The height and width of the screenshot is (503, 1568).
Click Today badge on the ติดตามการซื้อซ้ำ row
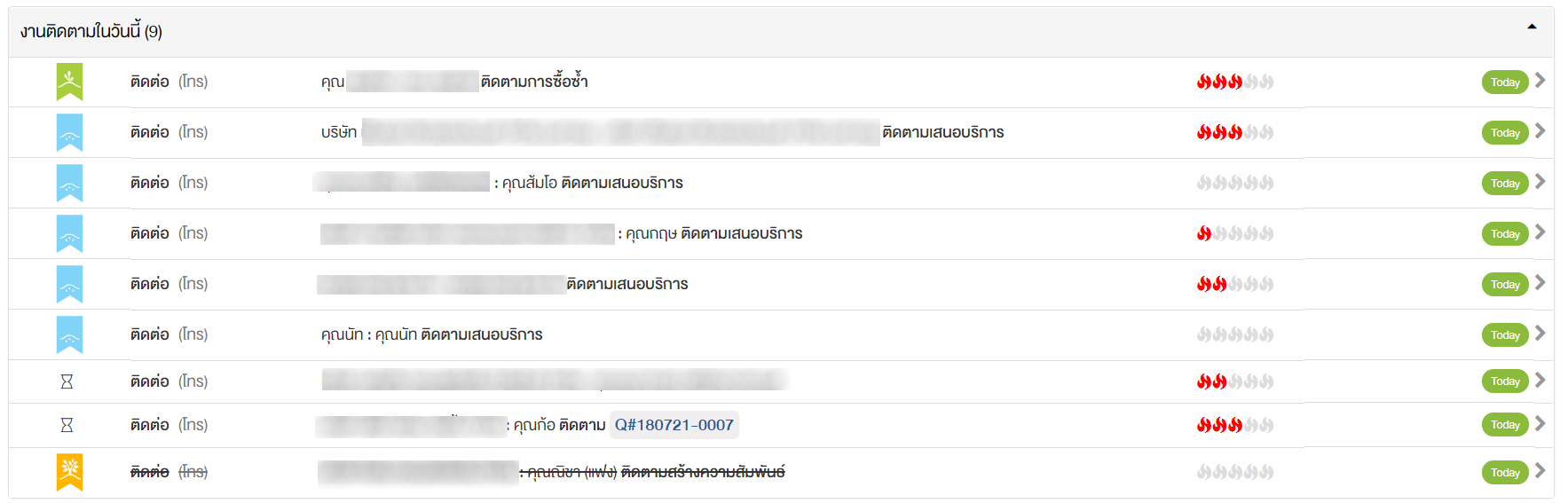pyautogui.click(x=1504, y=83)
